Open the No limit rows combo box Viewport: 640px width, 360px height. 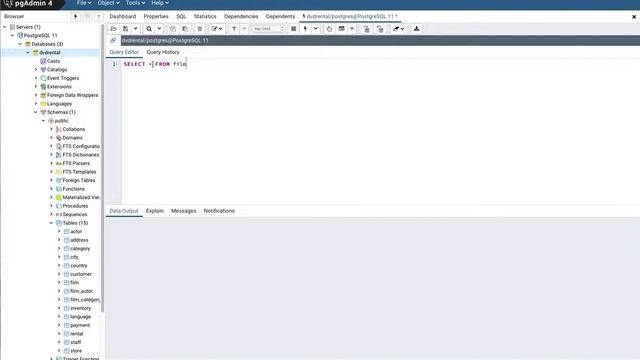pos(268,29)
